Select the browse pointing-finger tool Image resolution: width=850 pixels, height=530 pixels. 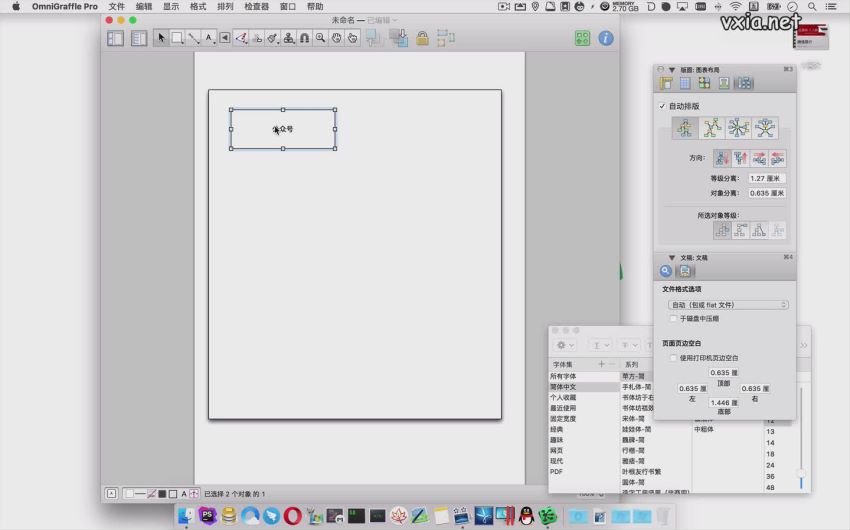click(352, 38)
